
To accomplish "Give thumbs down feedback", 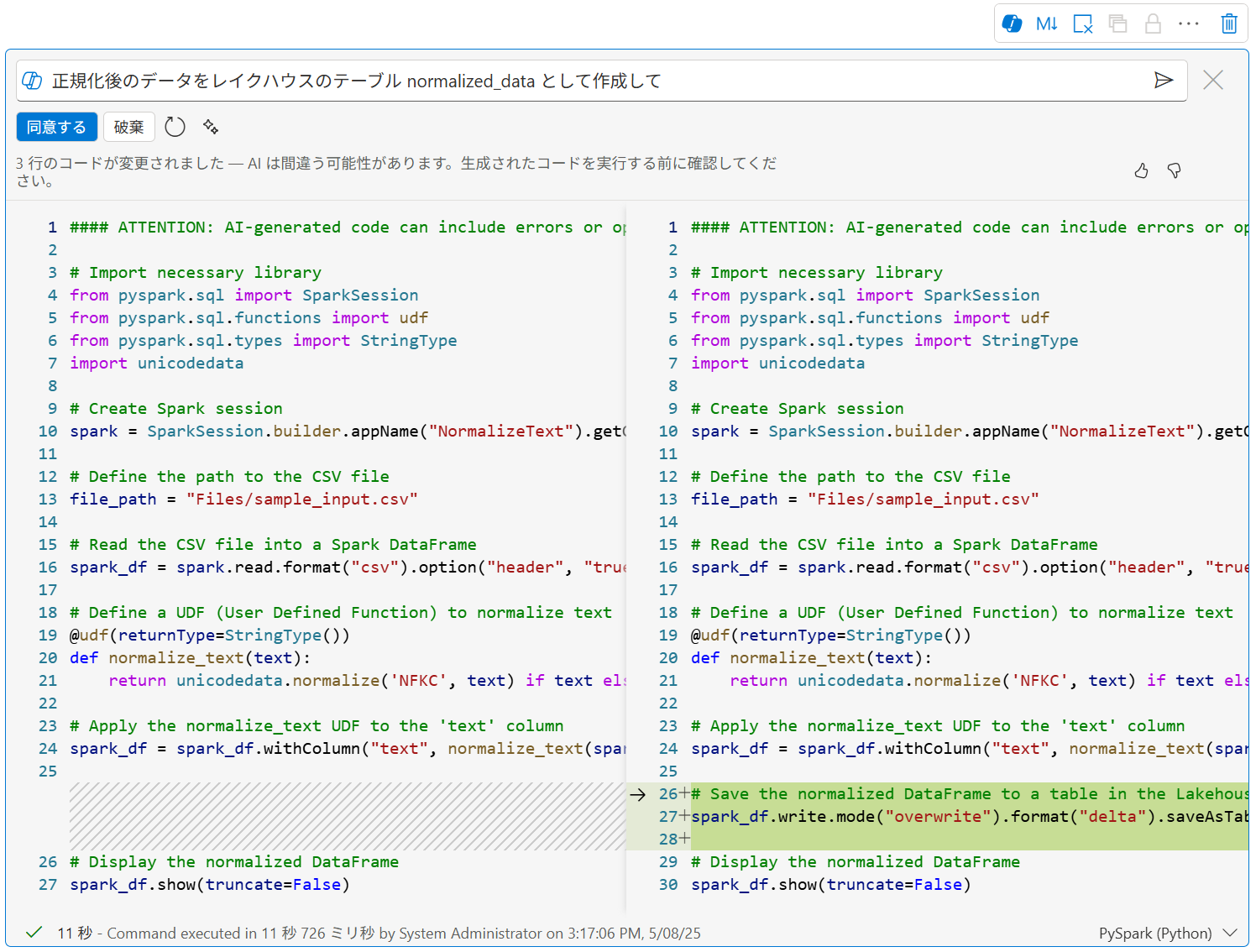I will pyautogui.click(x=1175, y=171).
